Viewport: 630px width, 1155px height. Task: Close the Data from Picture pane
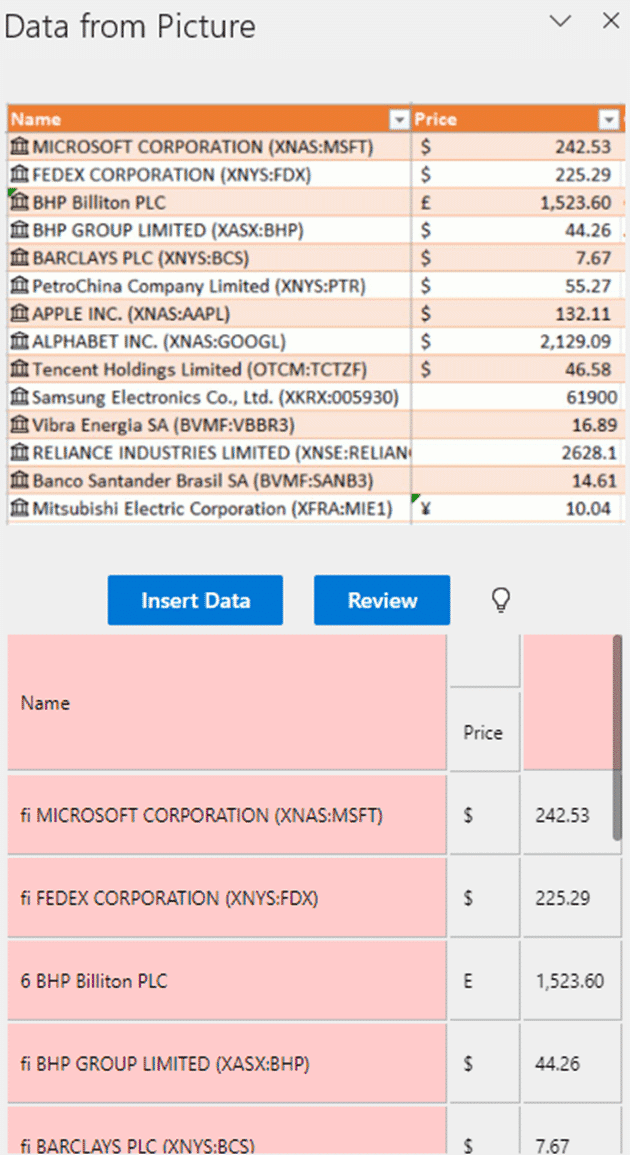coord(610,21)
